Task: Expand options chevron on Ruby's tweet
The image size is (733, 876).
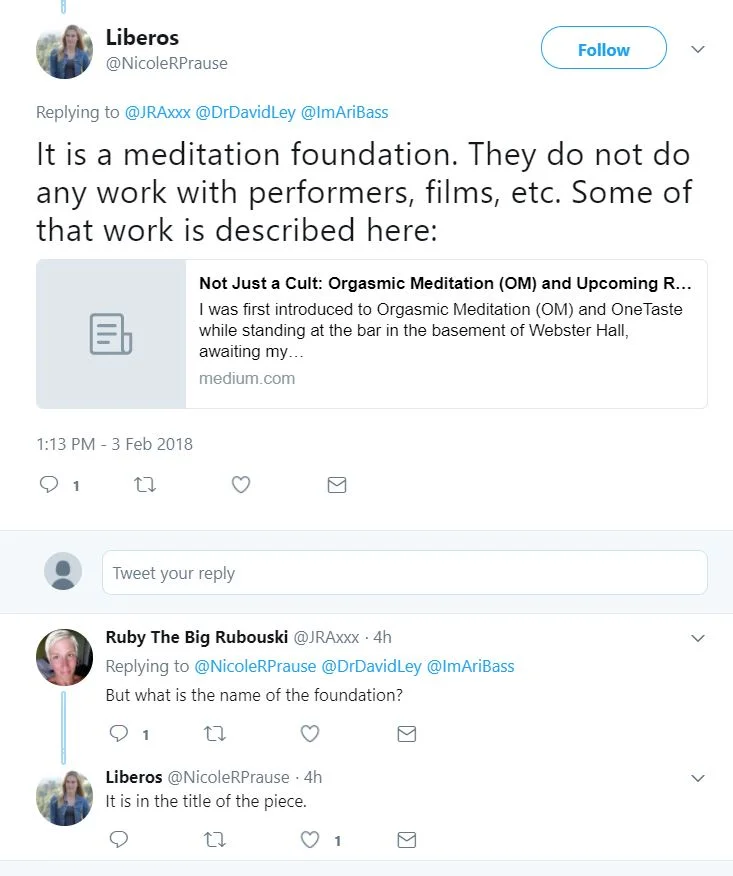Action: [x=698, y=638]
